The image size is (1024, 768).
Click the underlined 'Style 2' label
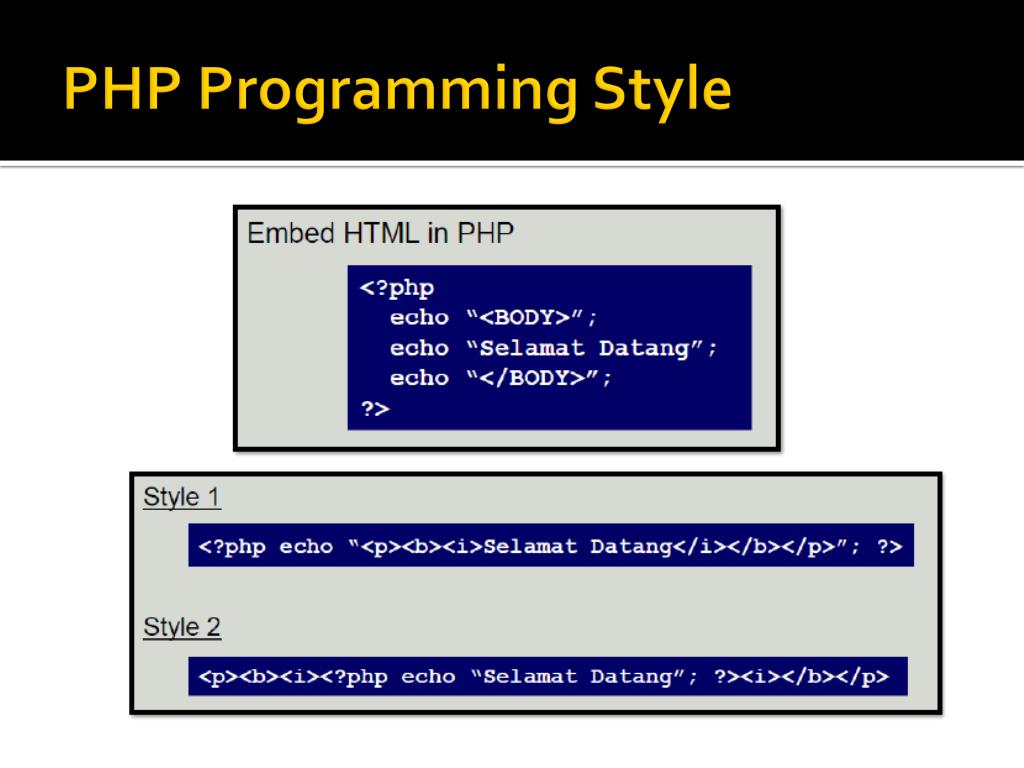[x=182, y=627]
